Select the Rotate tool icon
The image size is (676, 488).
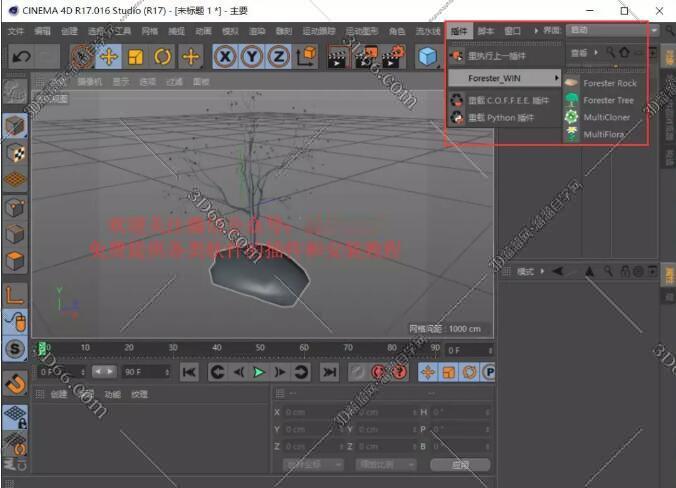(162, 56)
